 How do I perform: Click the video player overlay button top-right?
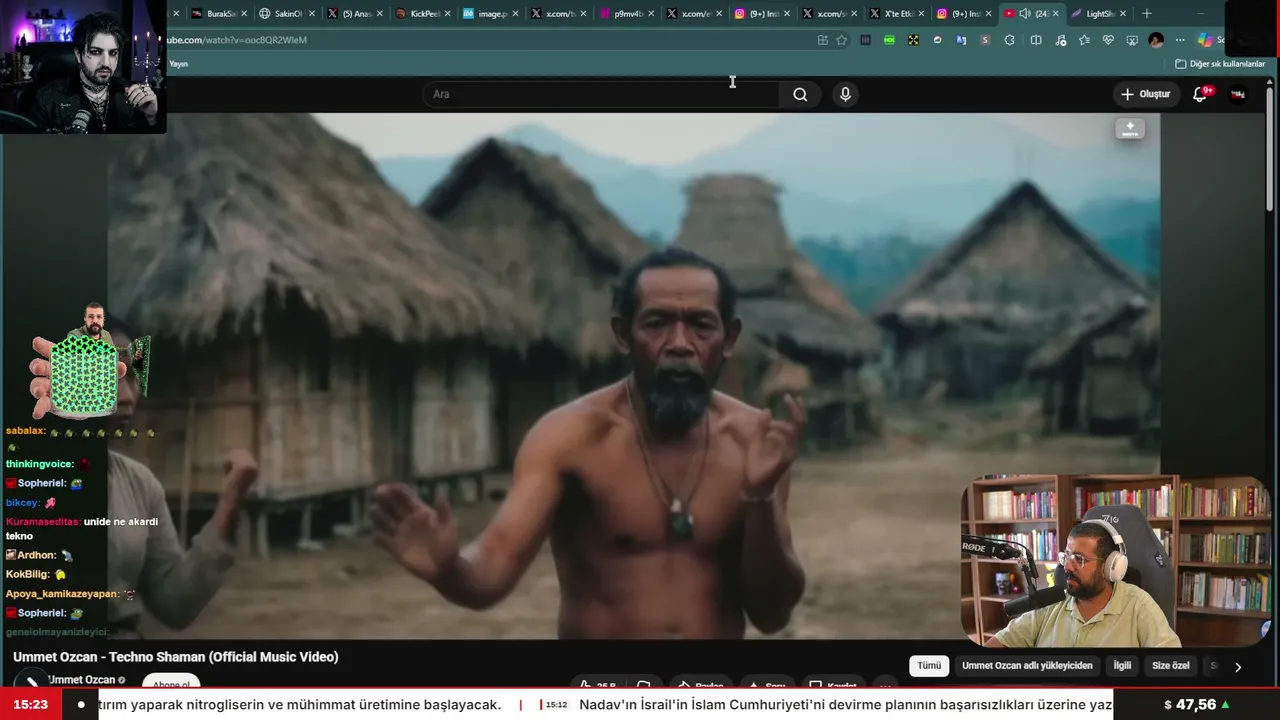click(1130, 128)
